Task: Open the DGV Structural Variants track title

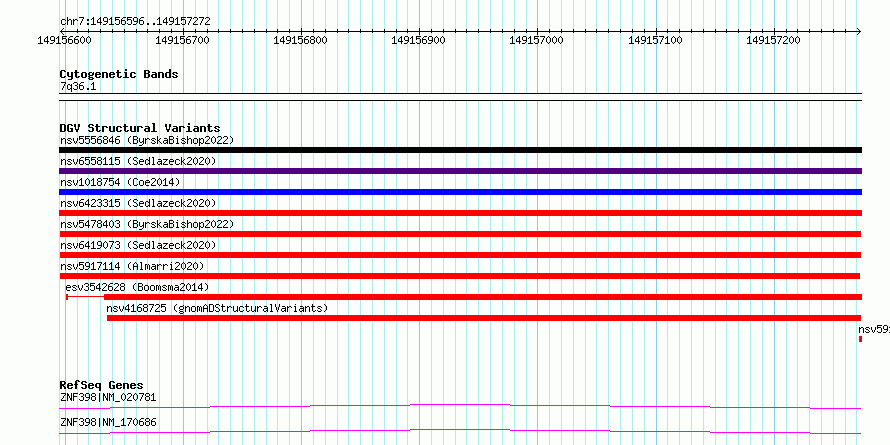Action: point(140,128)
